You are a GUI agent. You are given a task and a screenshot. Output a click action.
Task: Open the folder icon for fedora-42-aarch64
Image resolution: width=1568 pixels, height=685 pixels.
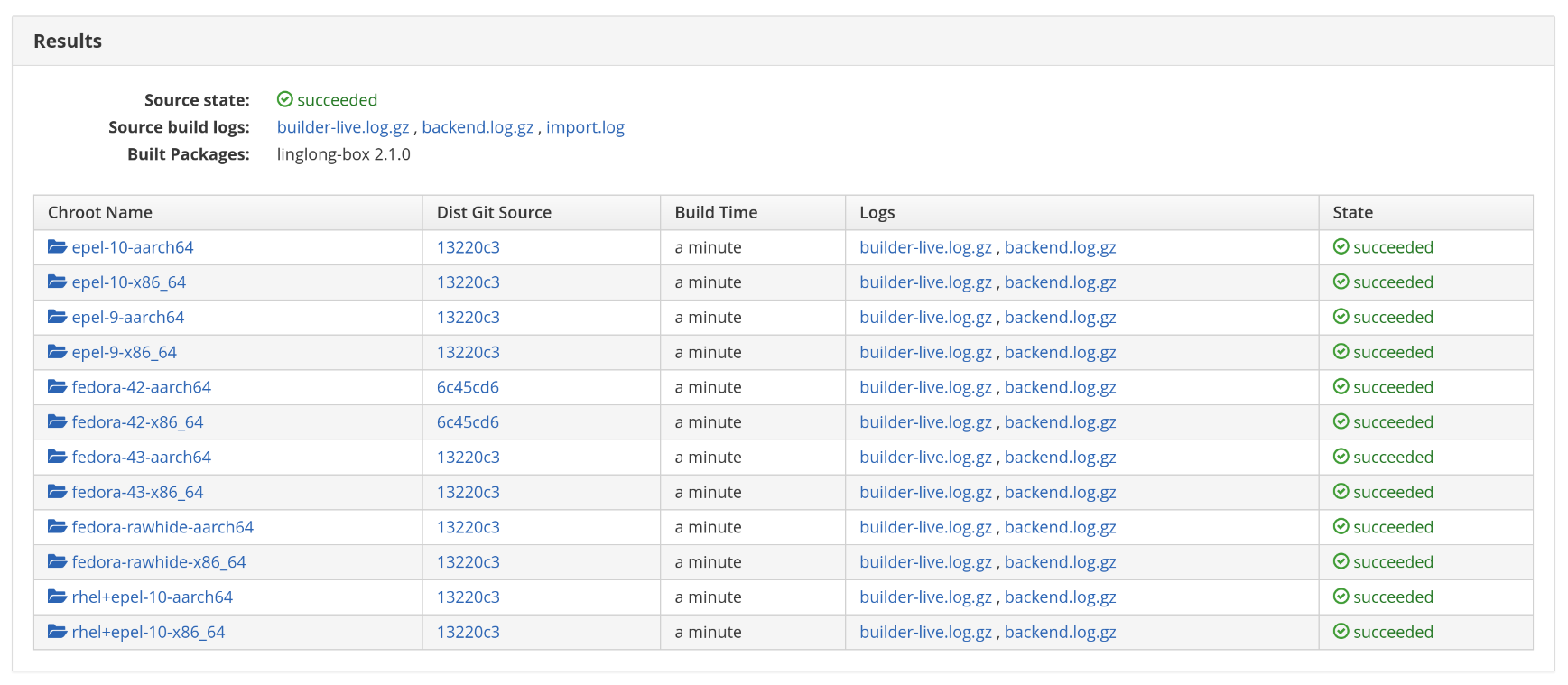coord(57,386)
